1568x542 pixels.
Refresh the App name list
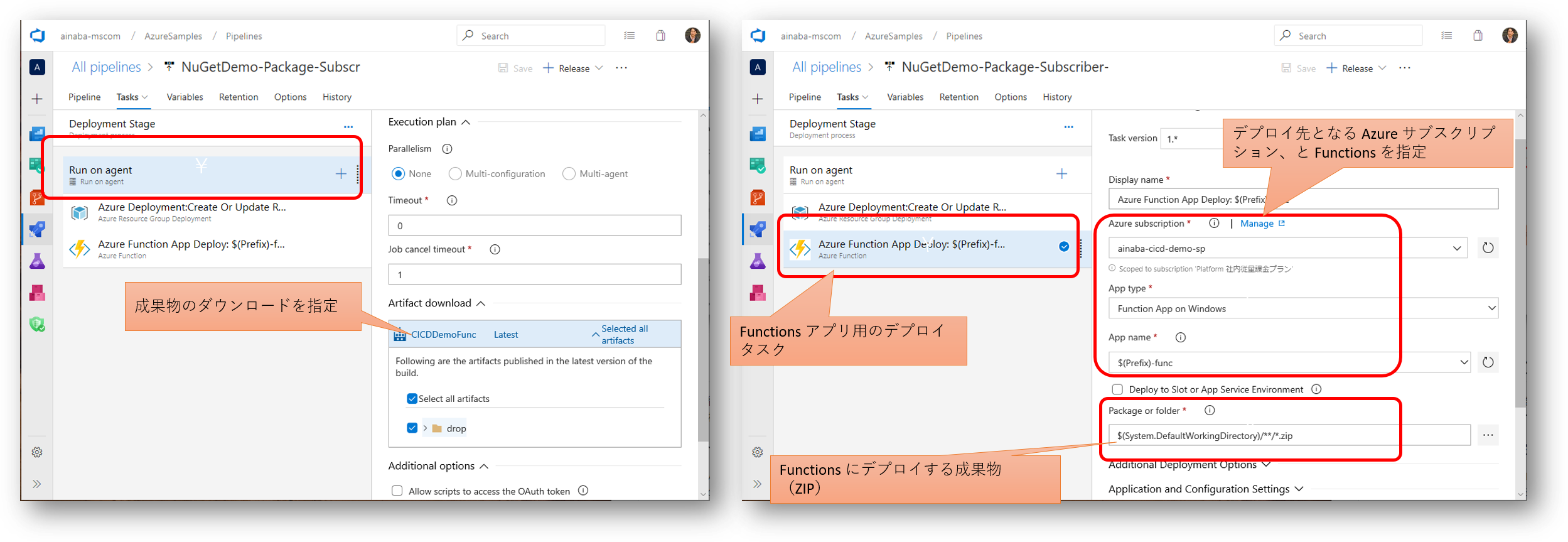1488,362
